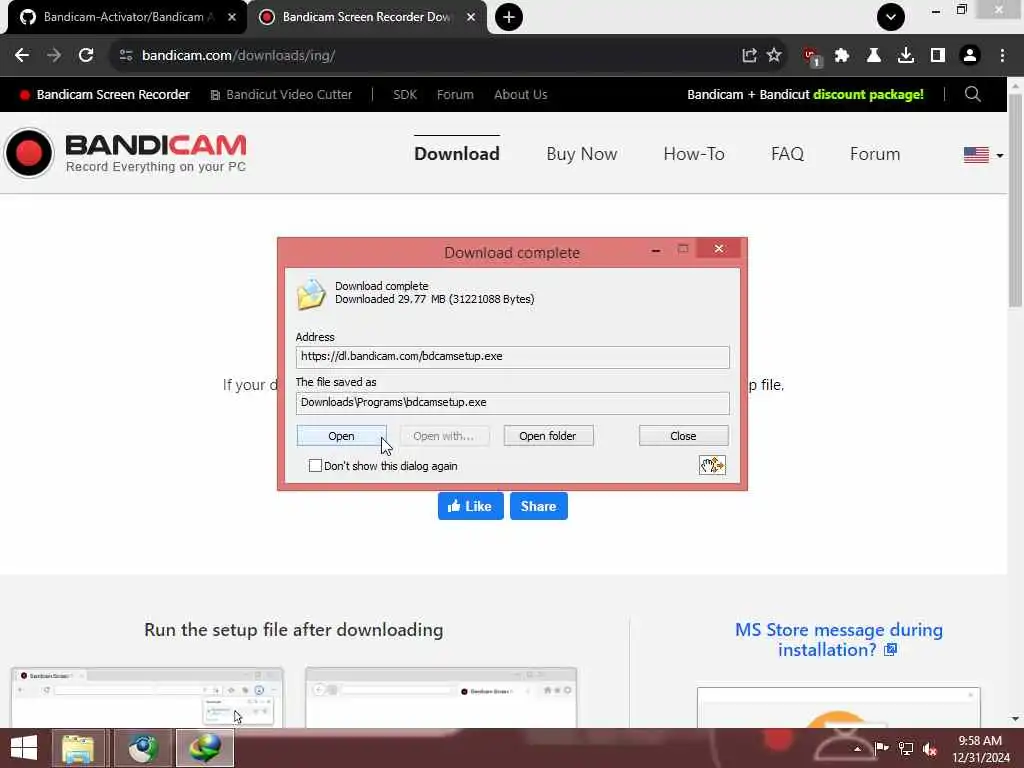Click the Facebook Like button

[x=470, y=506]
